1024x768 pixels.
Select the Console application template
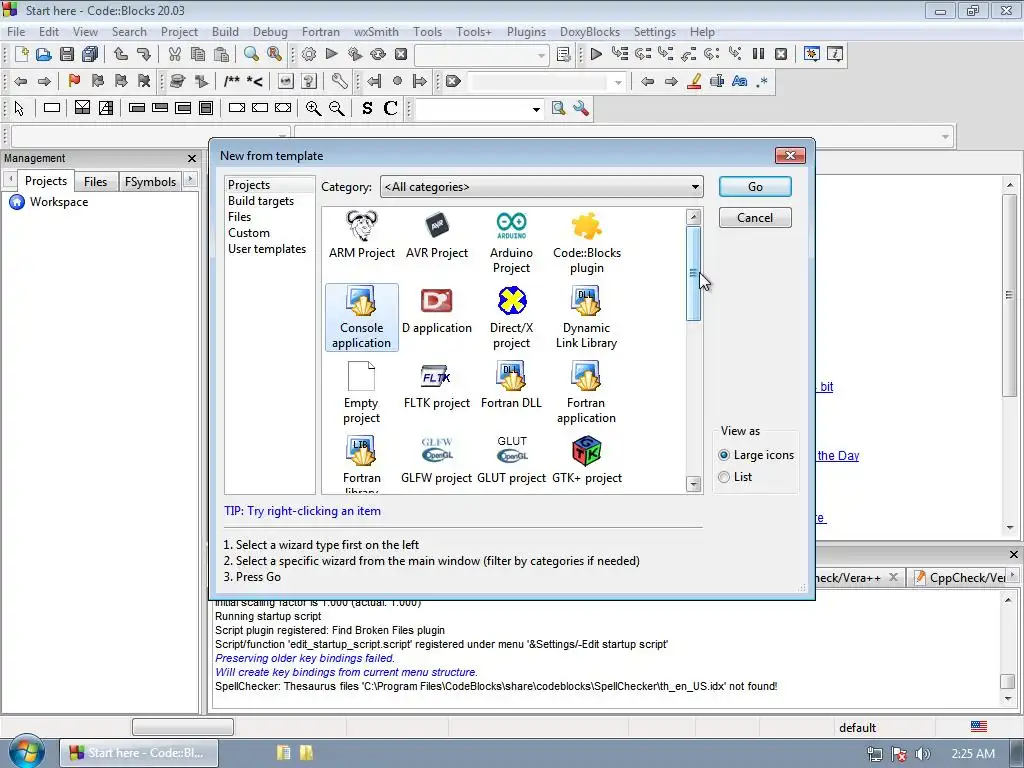coord(361,317)
